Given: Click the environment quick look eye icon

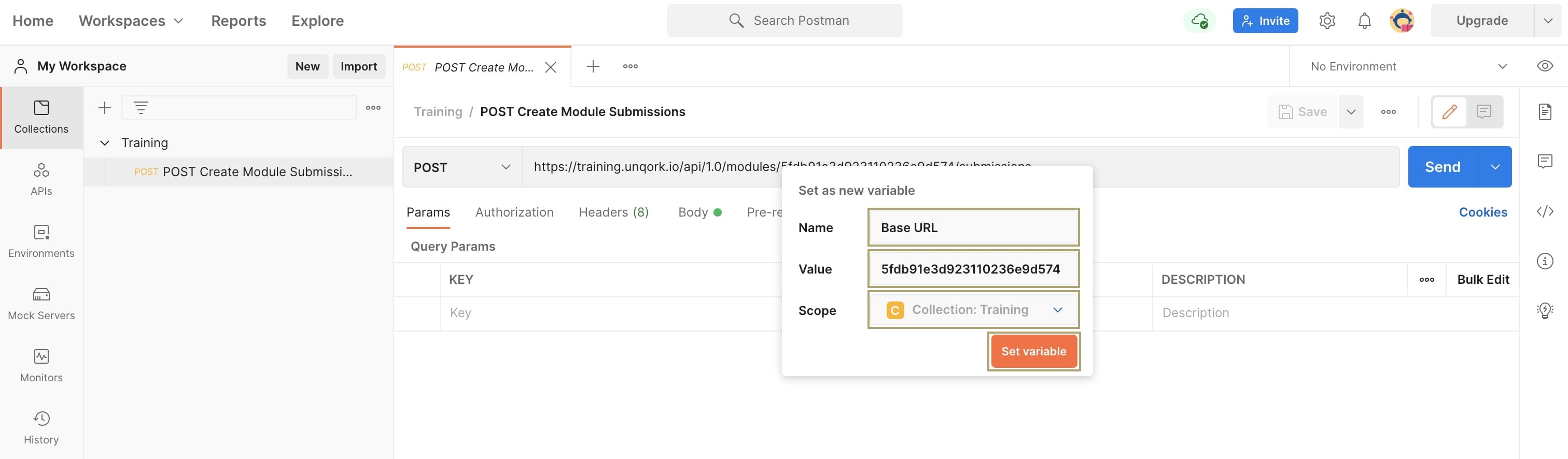Looking at the screenshot, I should 1545,66.
